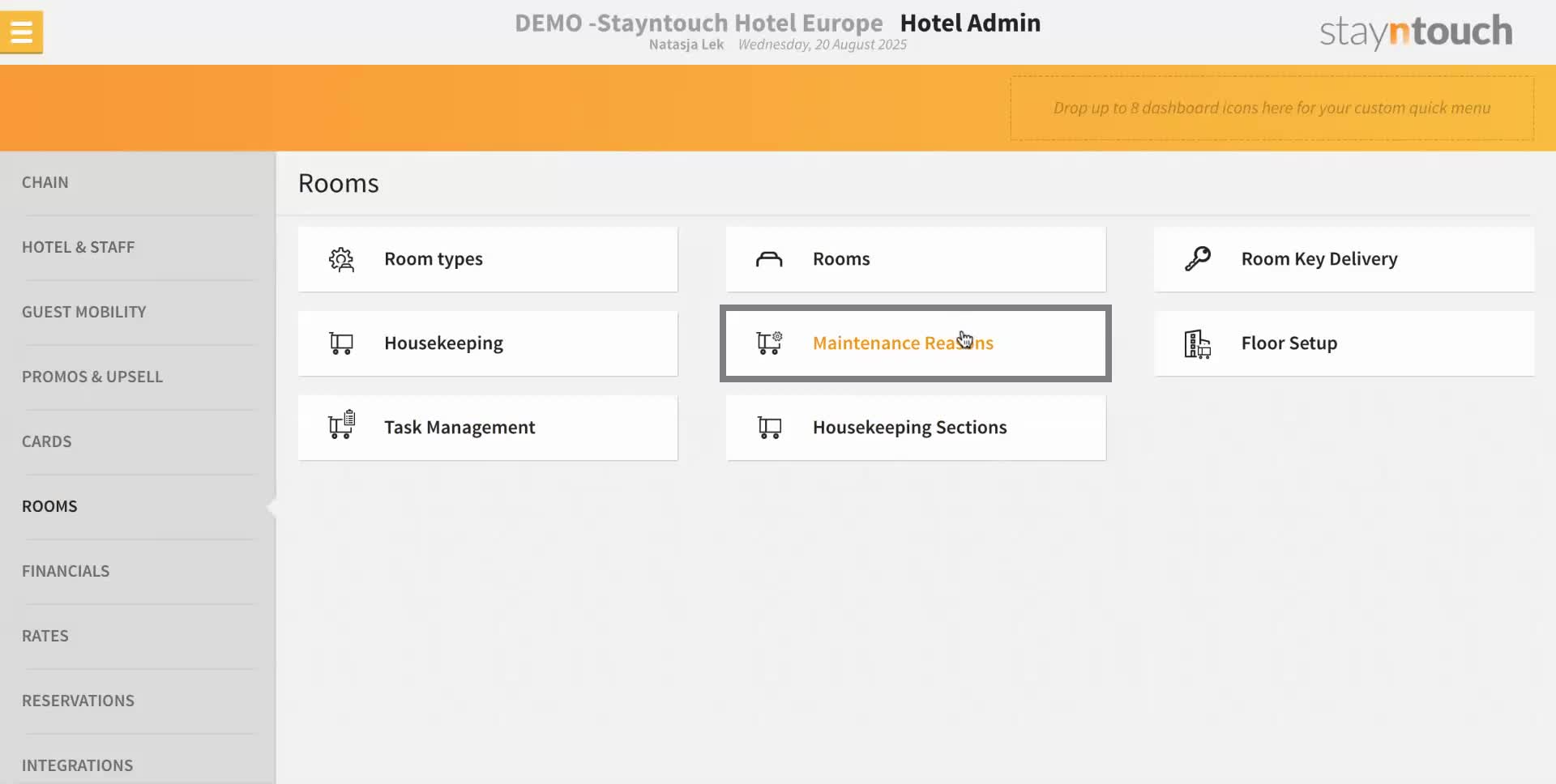This screenshot has width=1556, height=784.
Task: Go to the Rates section
Action: click(138, 637)
